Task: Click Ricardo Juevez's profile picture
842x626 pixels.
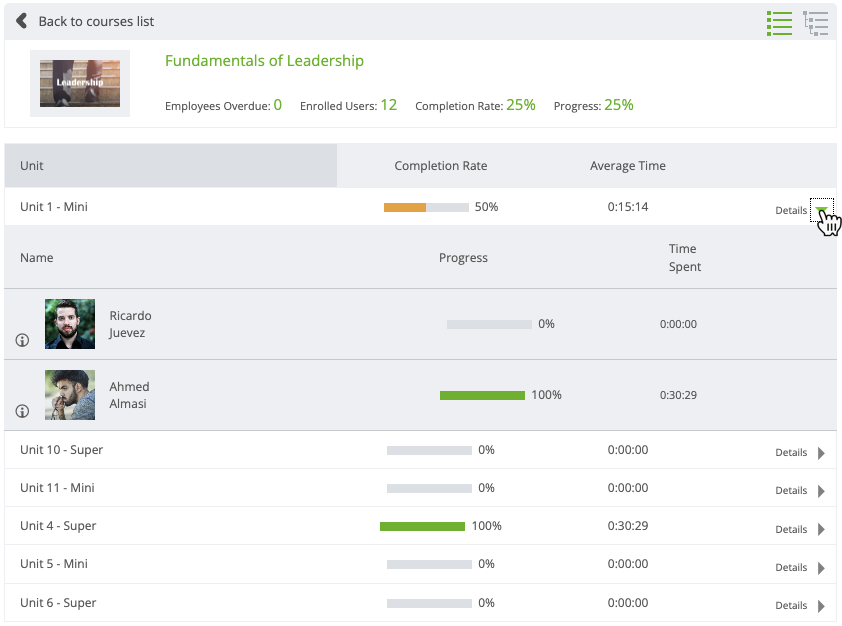Action: [x=69, y=323]
